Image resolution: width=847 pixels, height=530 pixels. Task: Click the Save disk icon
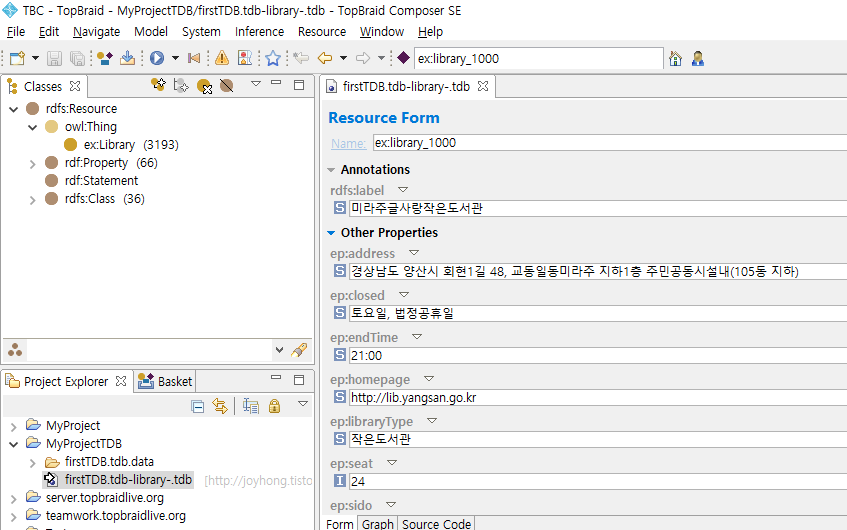pyautogui.click(x=54, y=58)
